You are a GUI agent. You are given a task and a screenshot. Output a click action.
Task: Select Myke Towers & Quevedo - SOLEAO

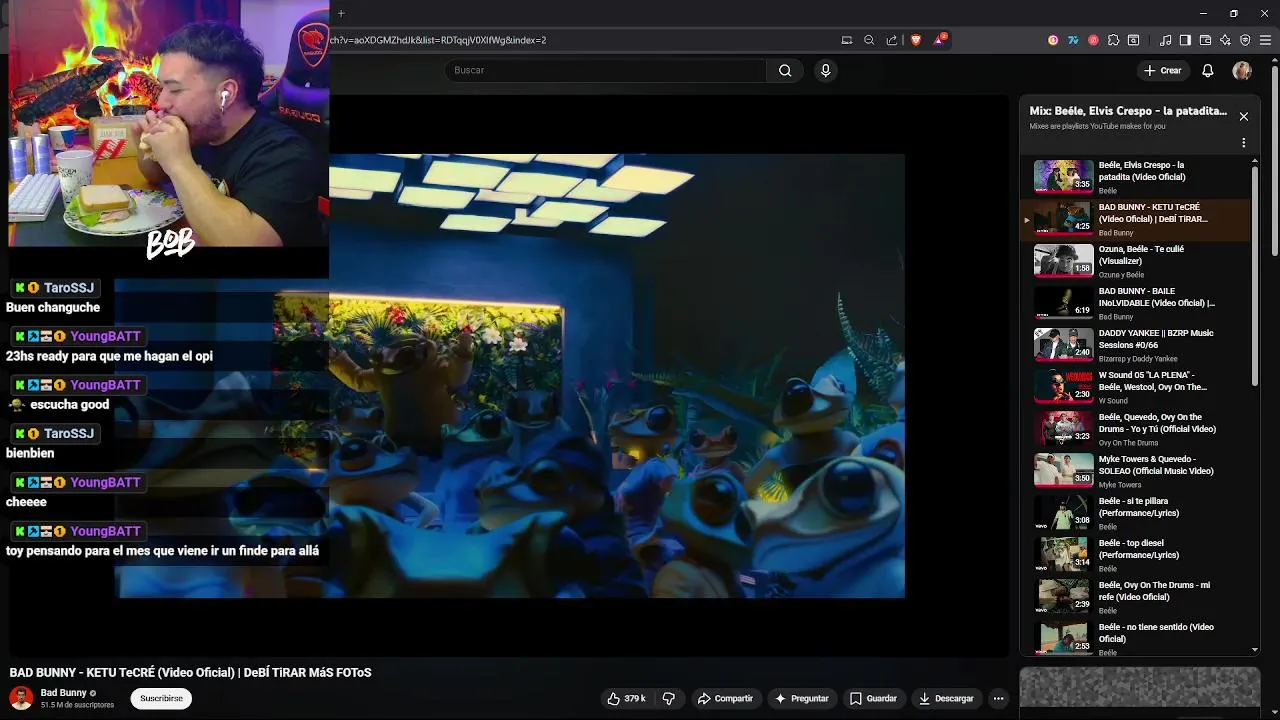click(1136, 471)
